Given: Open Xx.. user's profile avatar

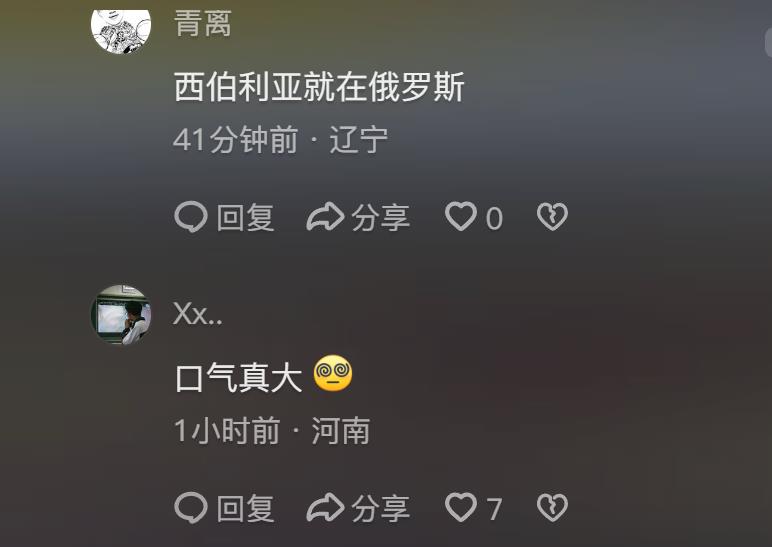Looking at the screenshot, I should (x=121, y=315).
